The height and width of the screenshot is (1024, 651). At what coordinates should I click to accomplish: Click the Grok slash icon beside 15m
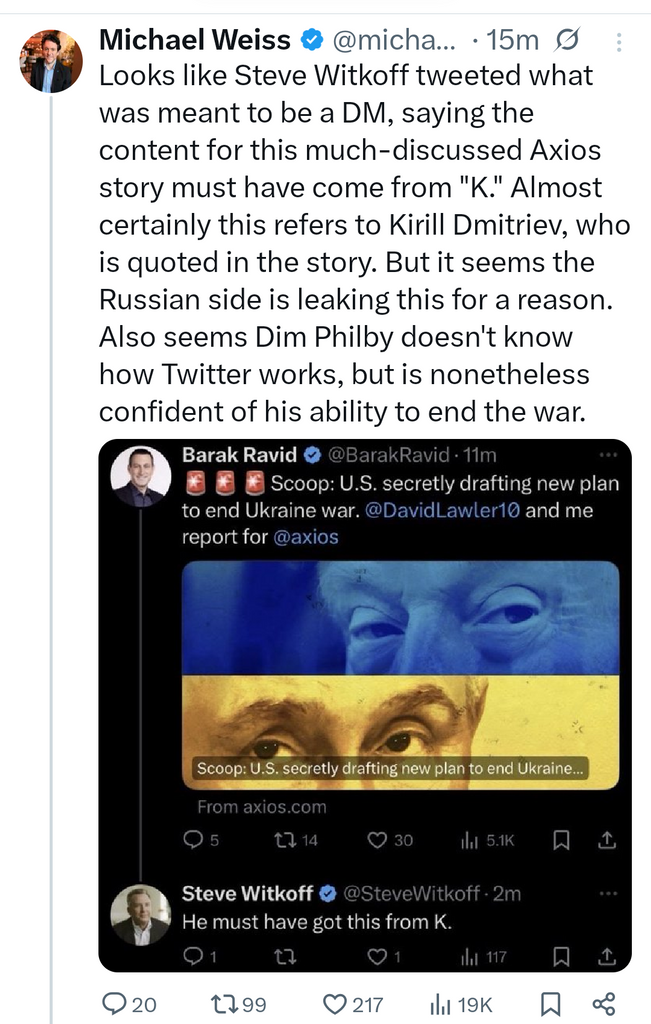pyautogui.click(x=567, y=40)
